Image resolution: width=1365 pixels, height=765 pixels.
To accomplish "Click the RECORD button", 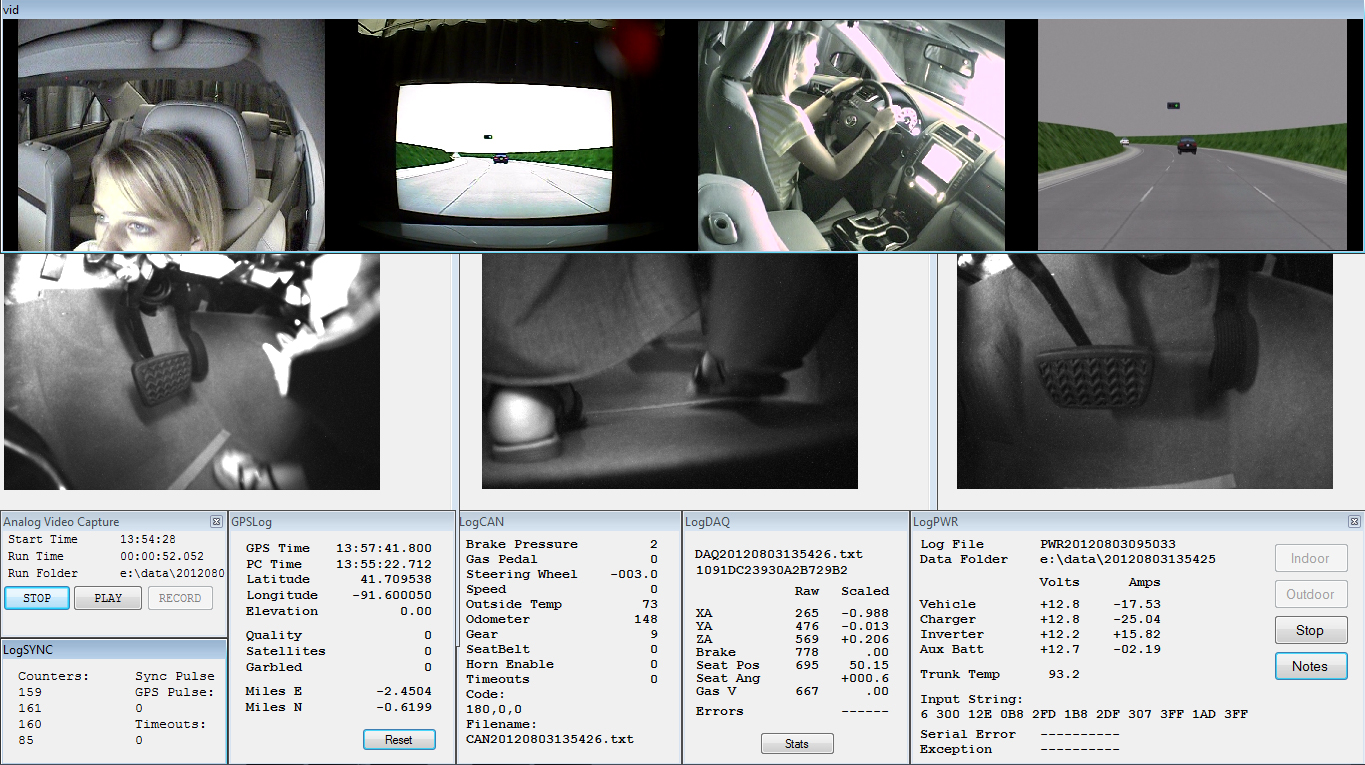I will (x=180, y=598).
